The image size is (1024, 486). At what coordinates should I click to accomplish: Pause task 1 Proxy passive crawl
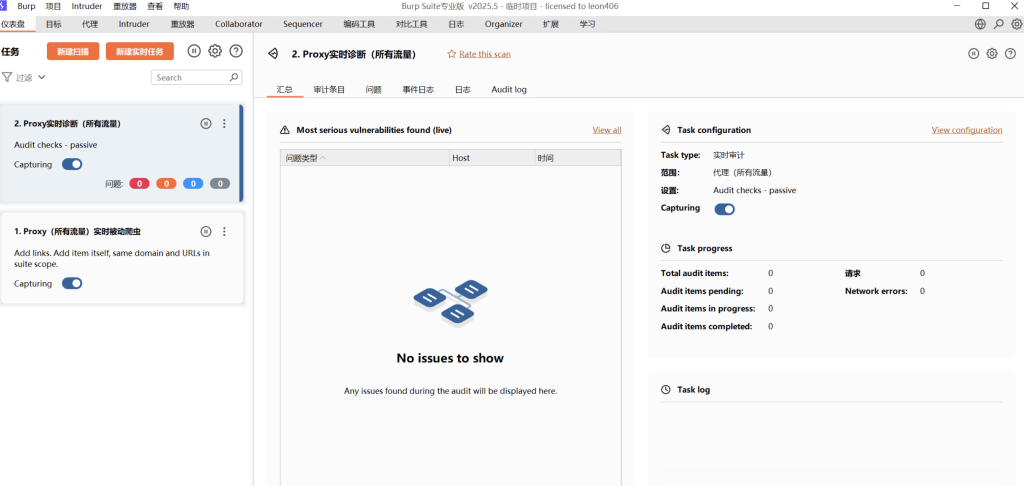[x=206, y=231]
